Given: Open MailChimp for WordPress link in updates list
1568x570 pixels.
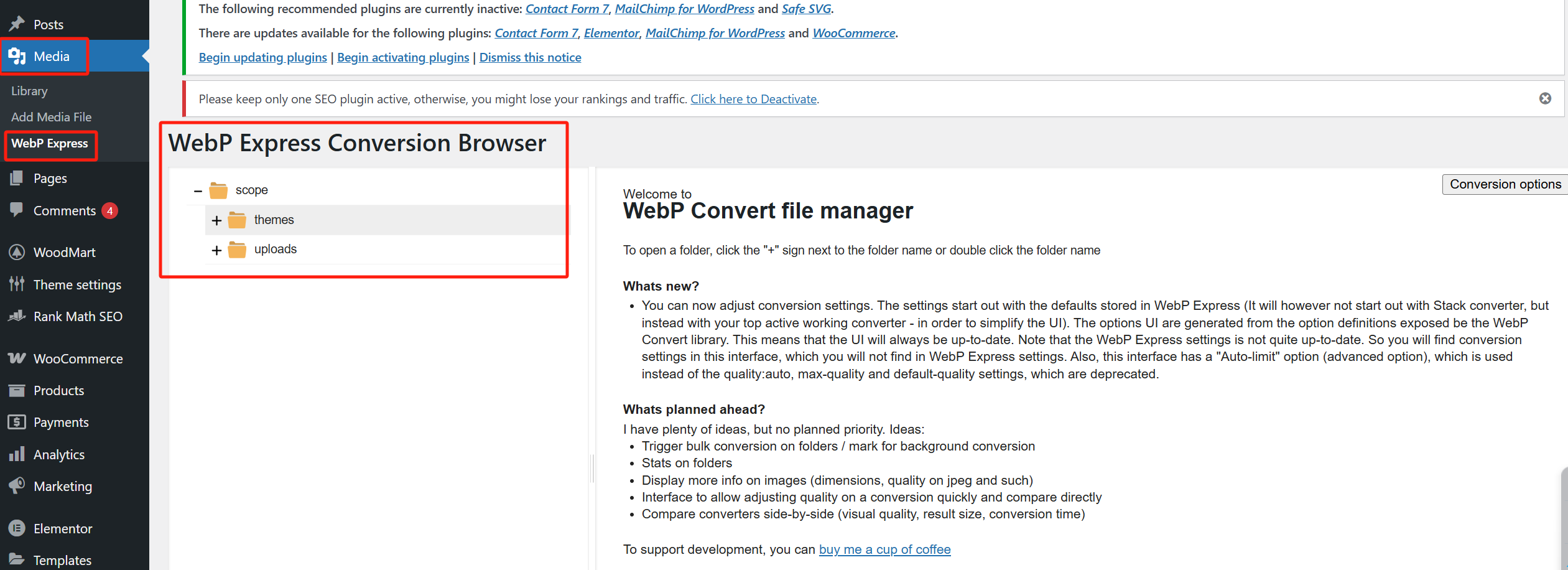Looking at the screenshot, I should tap(715, 33).
